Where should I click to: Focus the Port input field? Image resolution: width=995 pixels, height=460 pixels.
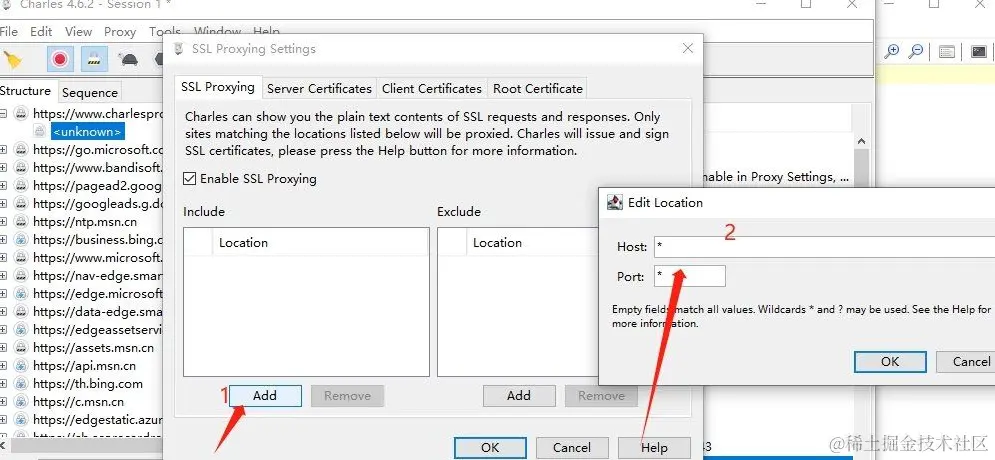(x=690, y=277)
